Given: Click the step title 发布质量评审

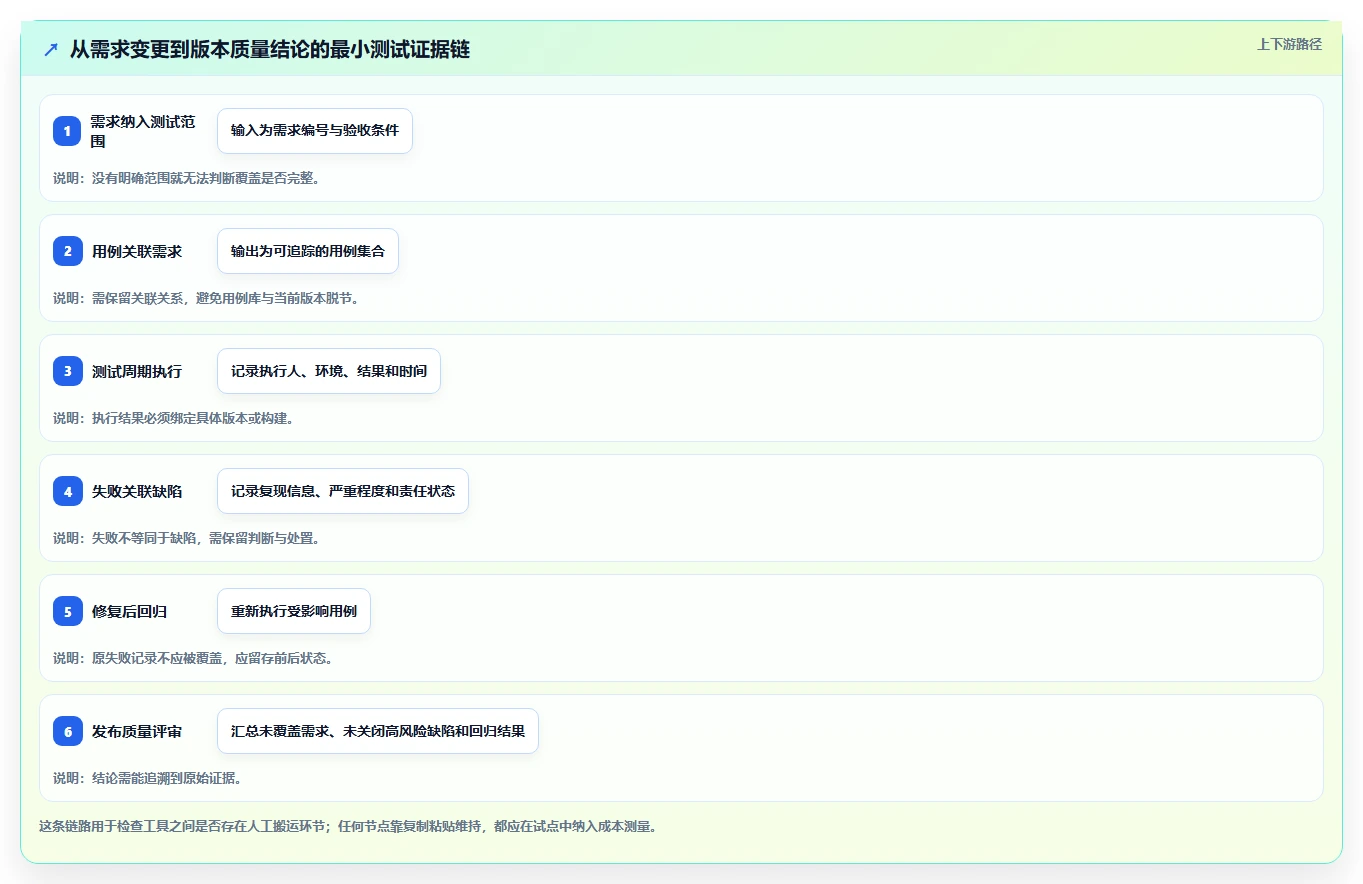Looking at the screenshot, I should pos(137,732).
